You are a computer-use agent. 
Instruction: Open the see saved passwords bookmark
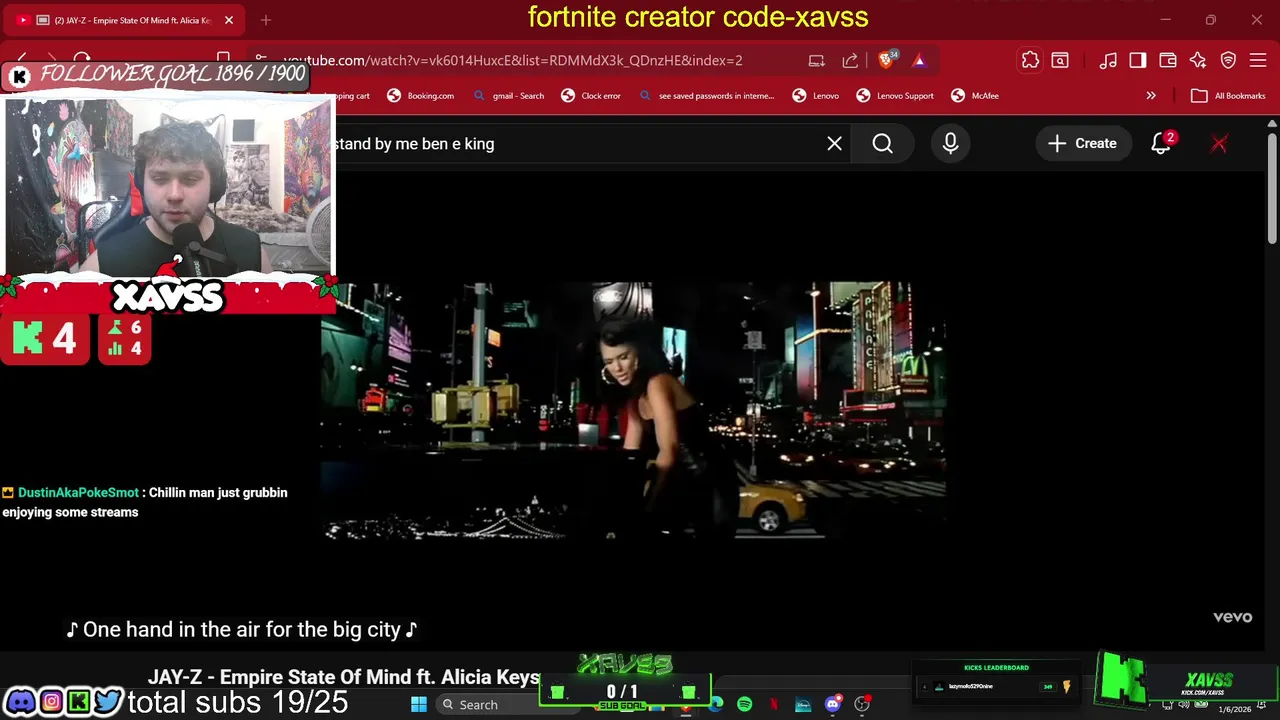pyautogui.click(x=706, y=96)
